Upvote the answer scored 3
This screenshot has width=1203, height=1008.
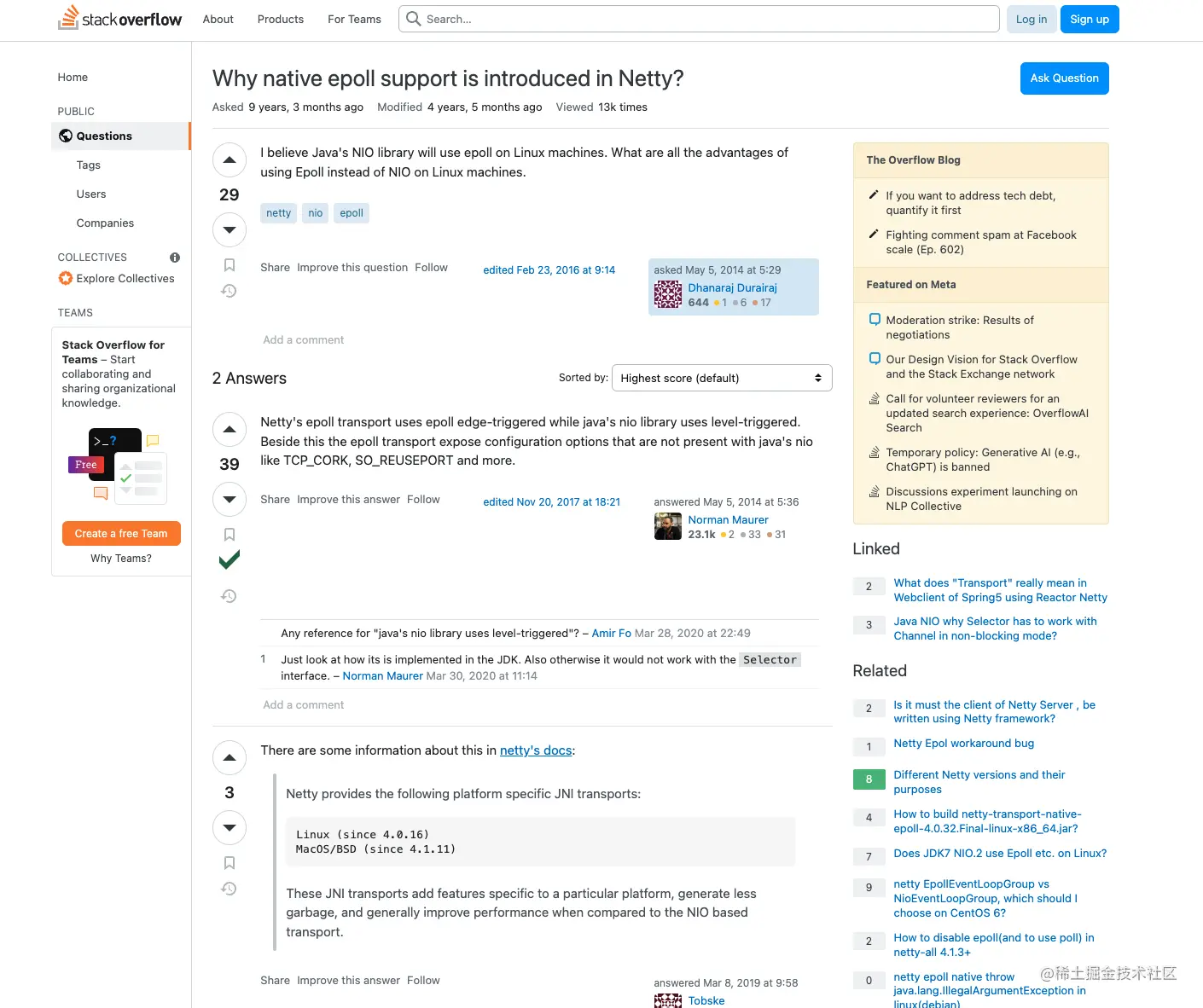pyautogui.click(x=230, y=757)
